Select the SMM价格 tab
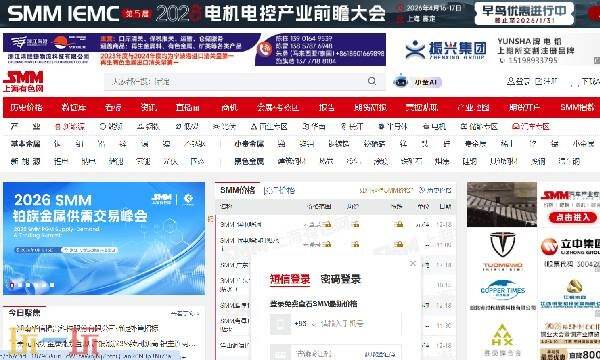 pos(237,190)
